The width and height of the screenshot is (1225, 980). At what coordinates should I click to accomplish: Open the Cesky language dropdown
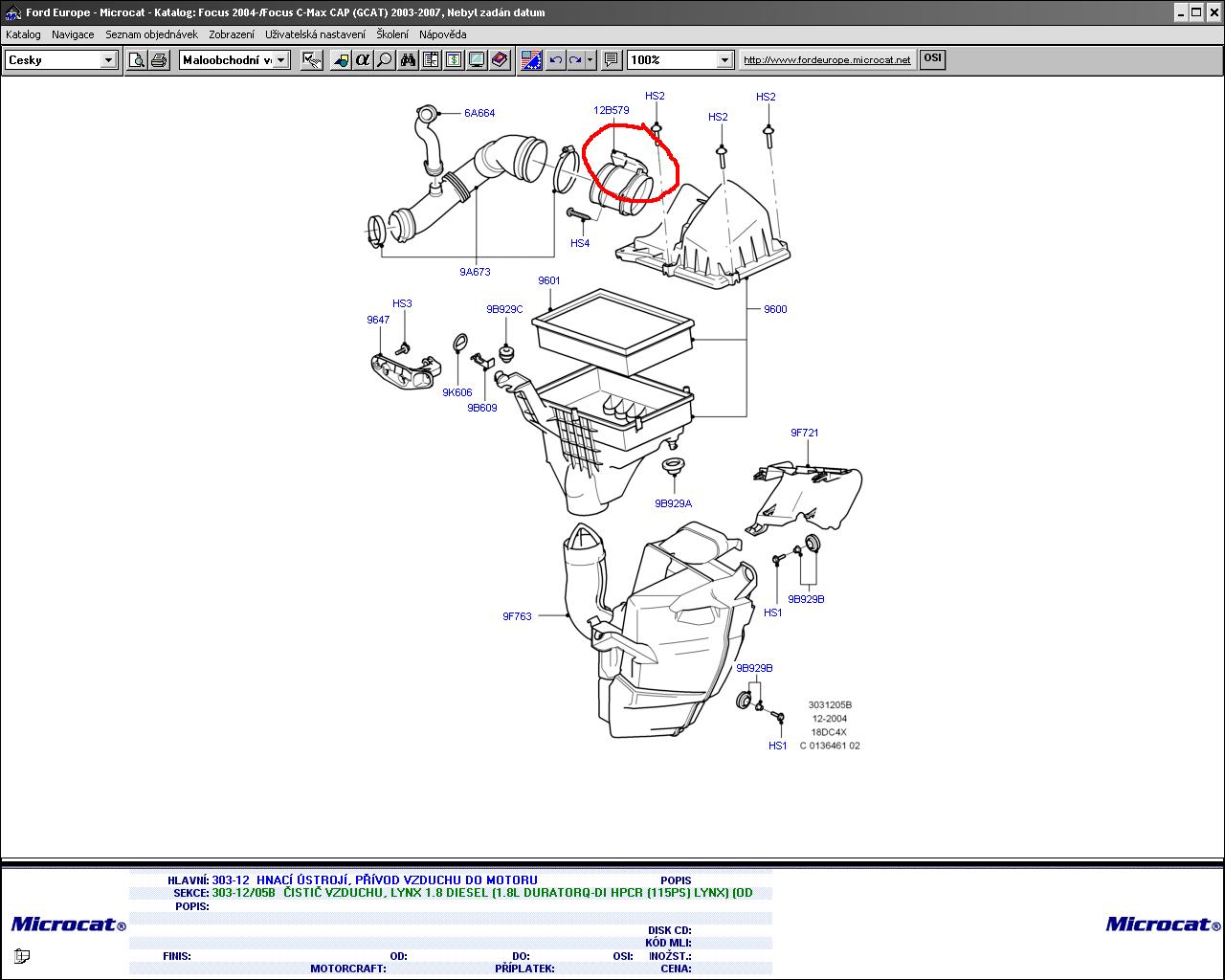click(x=108, y=60)
